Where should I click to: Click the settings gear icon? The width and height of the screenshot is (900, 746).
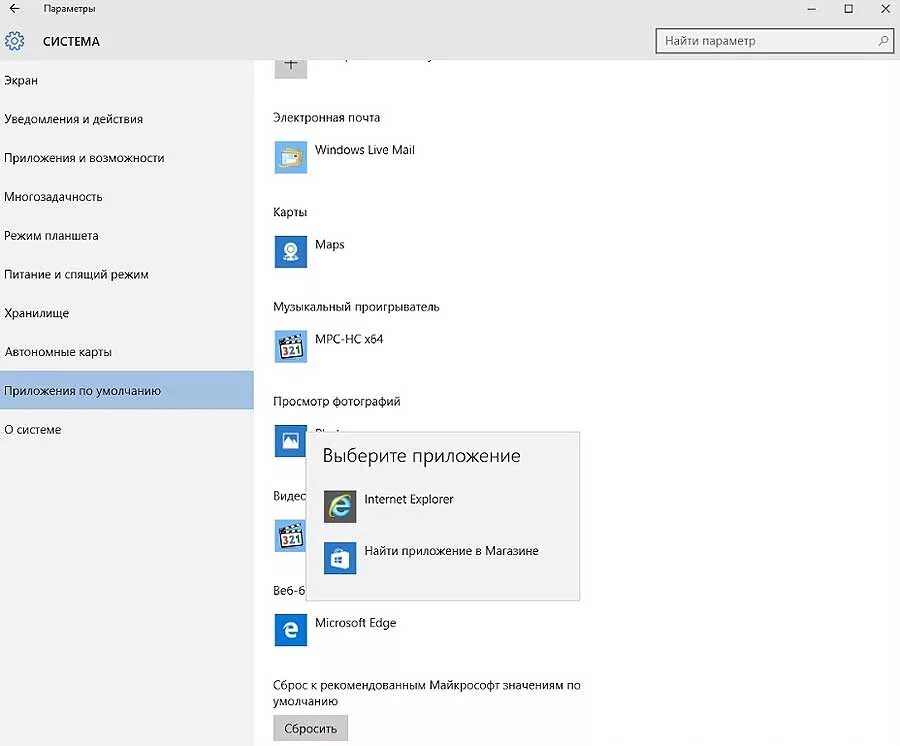pos(14,41)
